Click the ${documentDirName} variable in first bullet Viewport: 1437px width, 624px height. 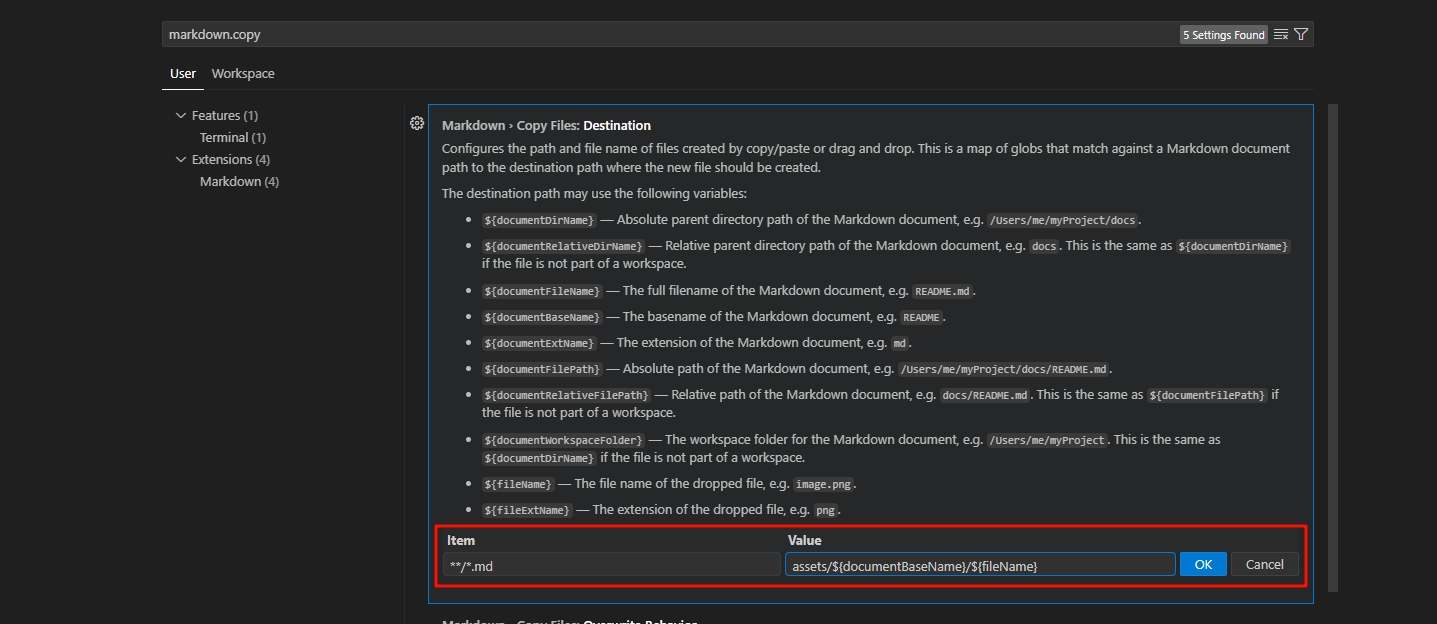coord(539,220)
